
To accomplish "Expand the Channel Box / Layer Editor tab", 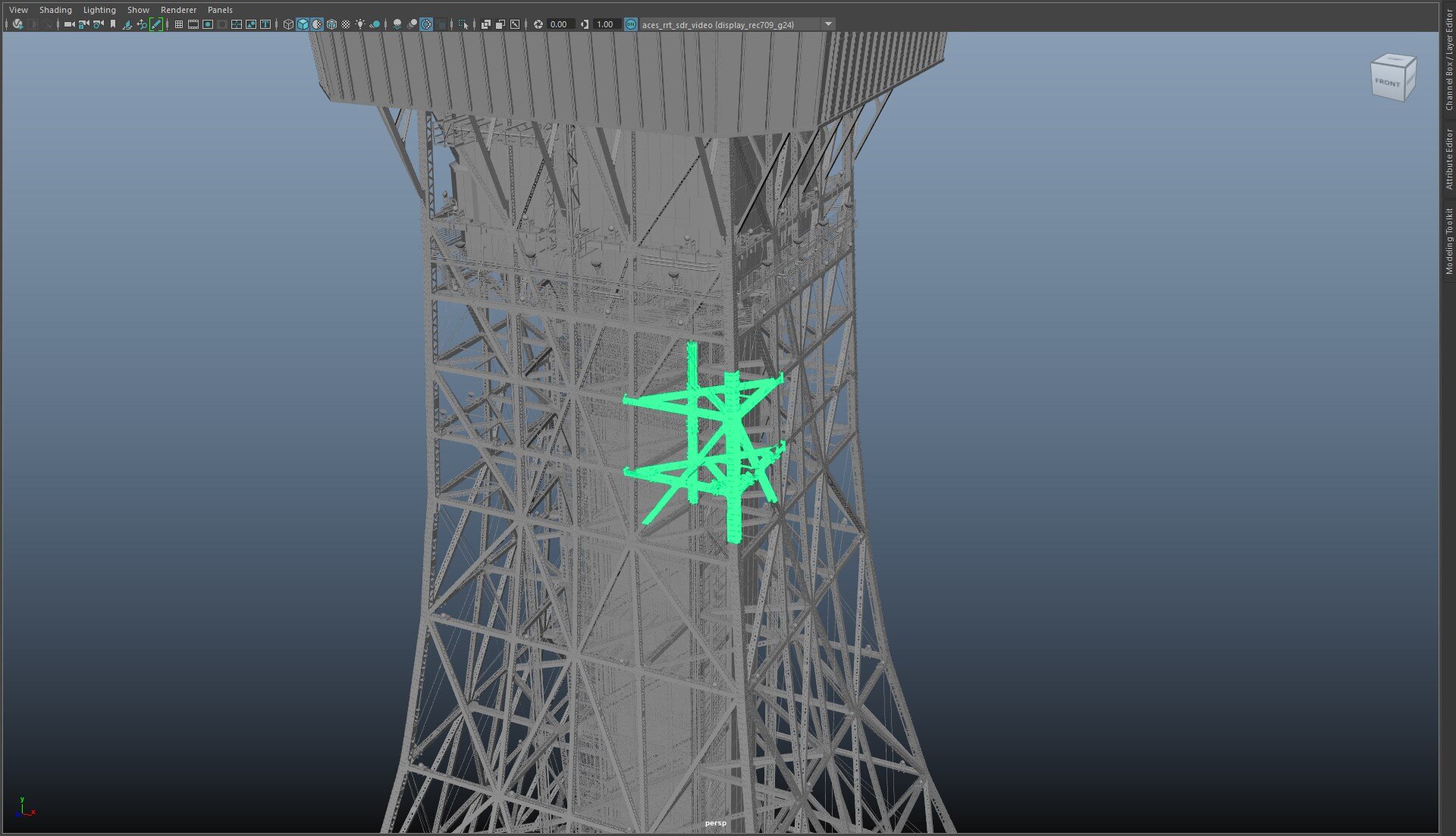I will pos(1448,61).
